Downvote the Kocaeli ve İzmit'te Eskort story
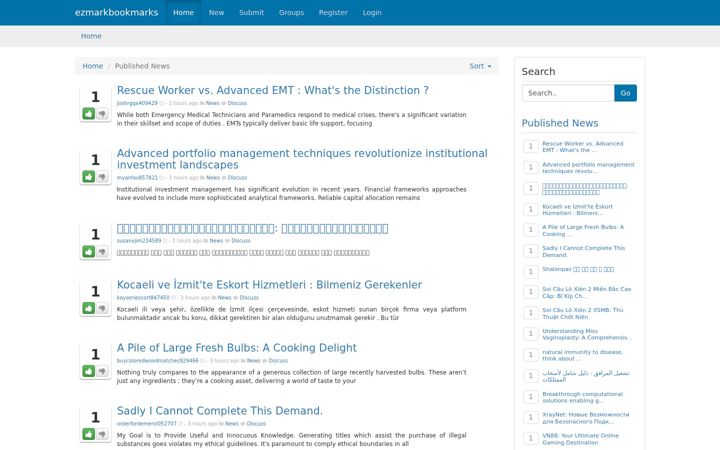Image resolution: width=720 pixels, height=450 pixels. click(x=102, y=308)
